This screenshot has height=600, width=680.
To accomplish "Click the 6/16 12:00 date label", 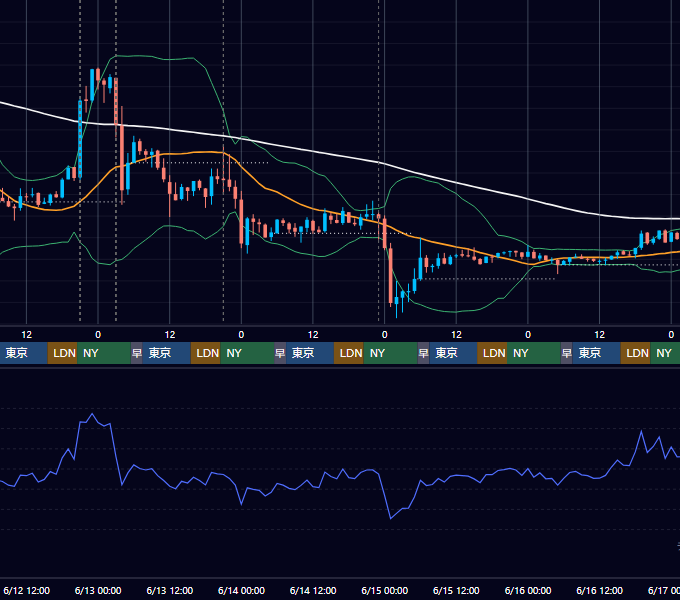I will (x=599, y=590).
